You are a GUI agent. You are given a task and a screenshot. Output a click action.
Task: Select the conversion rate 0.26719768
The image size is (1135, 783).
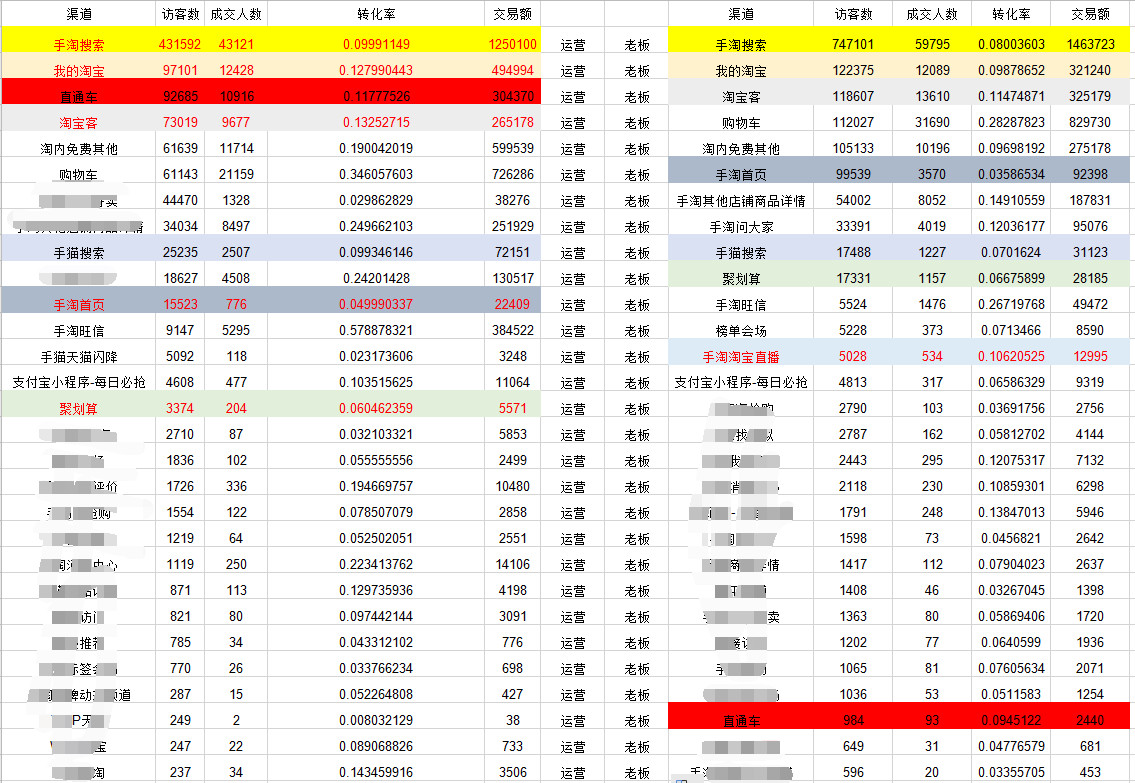coord(1011,305)
